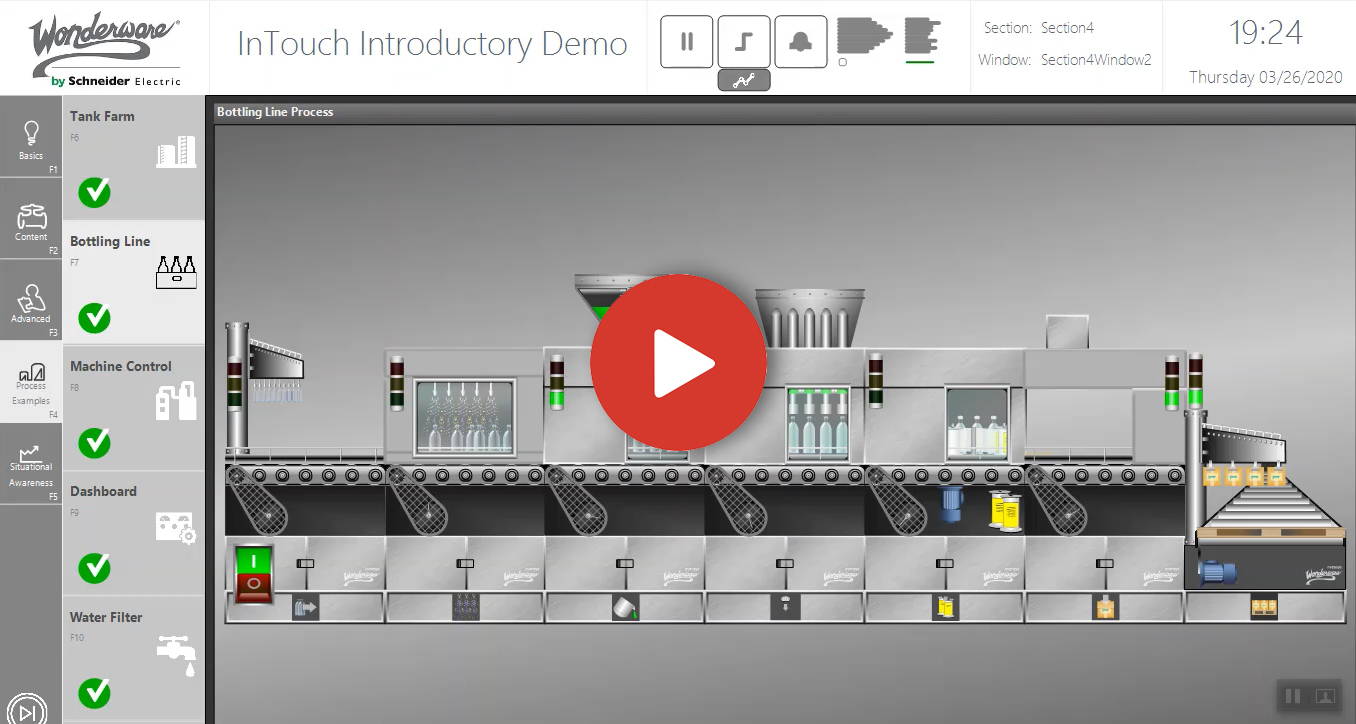1356x724 pixels.
Task: Toggle the cabinet latch above the capping icon
Action: click(785, 564)
